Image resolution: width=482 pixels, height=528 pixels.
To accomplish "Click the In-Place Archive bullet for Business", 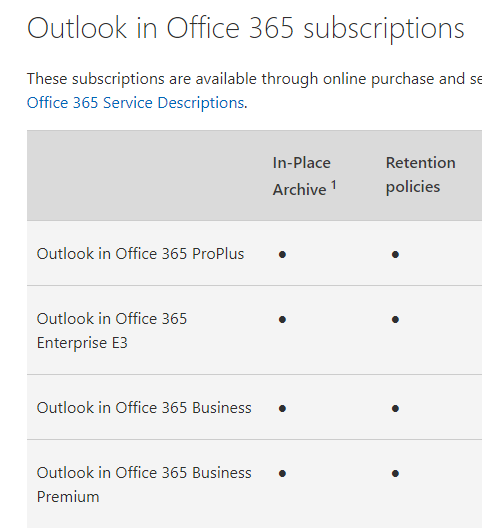I will coord(282,408).
